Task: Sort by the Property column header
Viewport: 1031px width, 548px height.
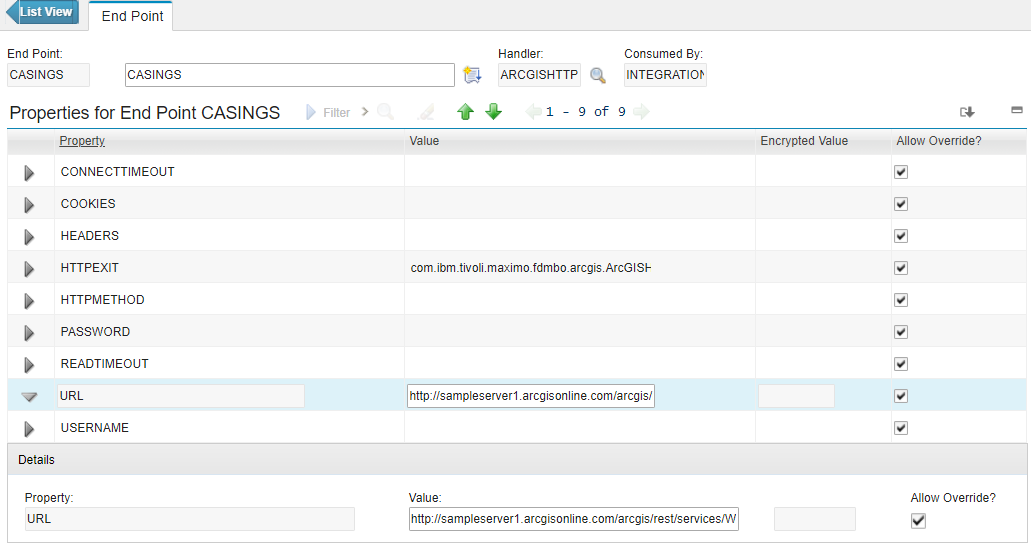Action: point(82,141)
